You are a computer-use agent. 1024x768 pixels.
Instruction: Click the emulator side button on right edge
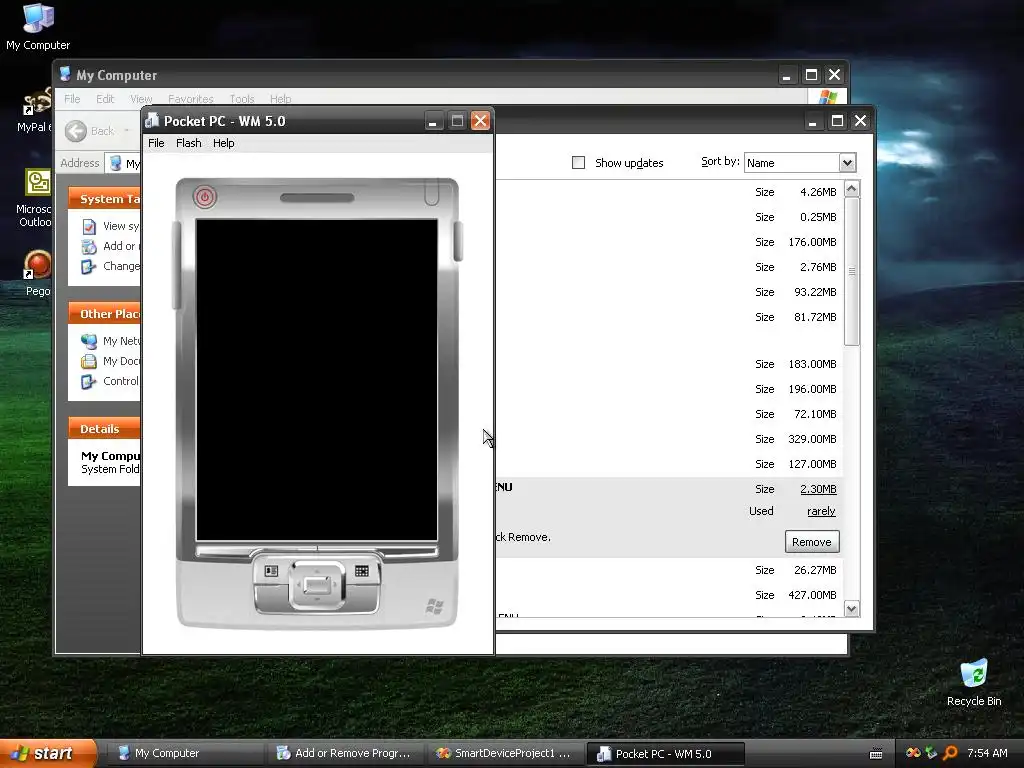458,241
